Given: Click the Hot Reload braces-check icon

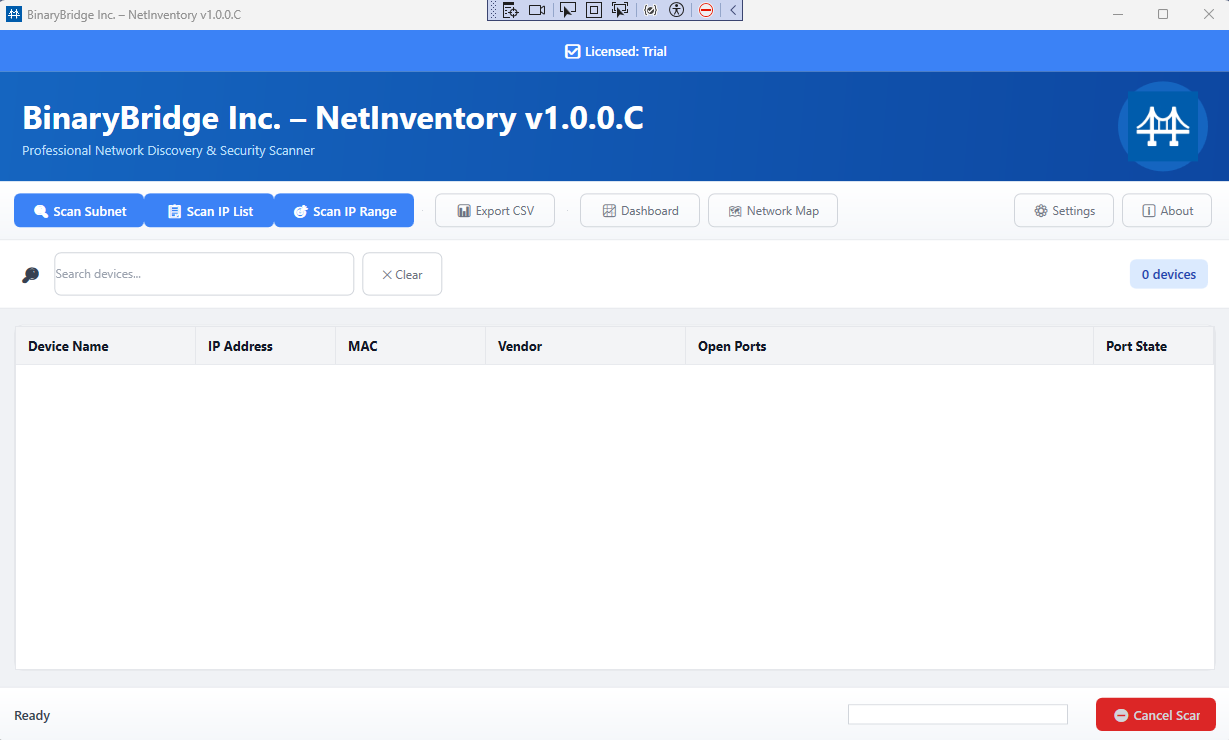Looking at the screenshot, I should tap(651, 10).
